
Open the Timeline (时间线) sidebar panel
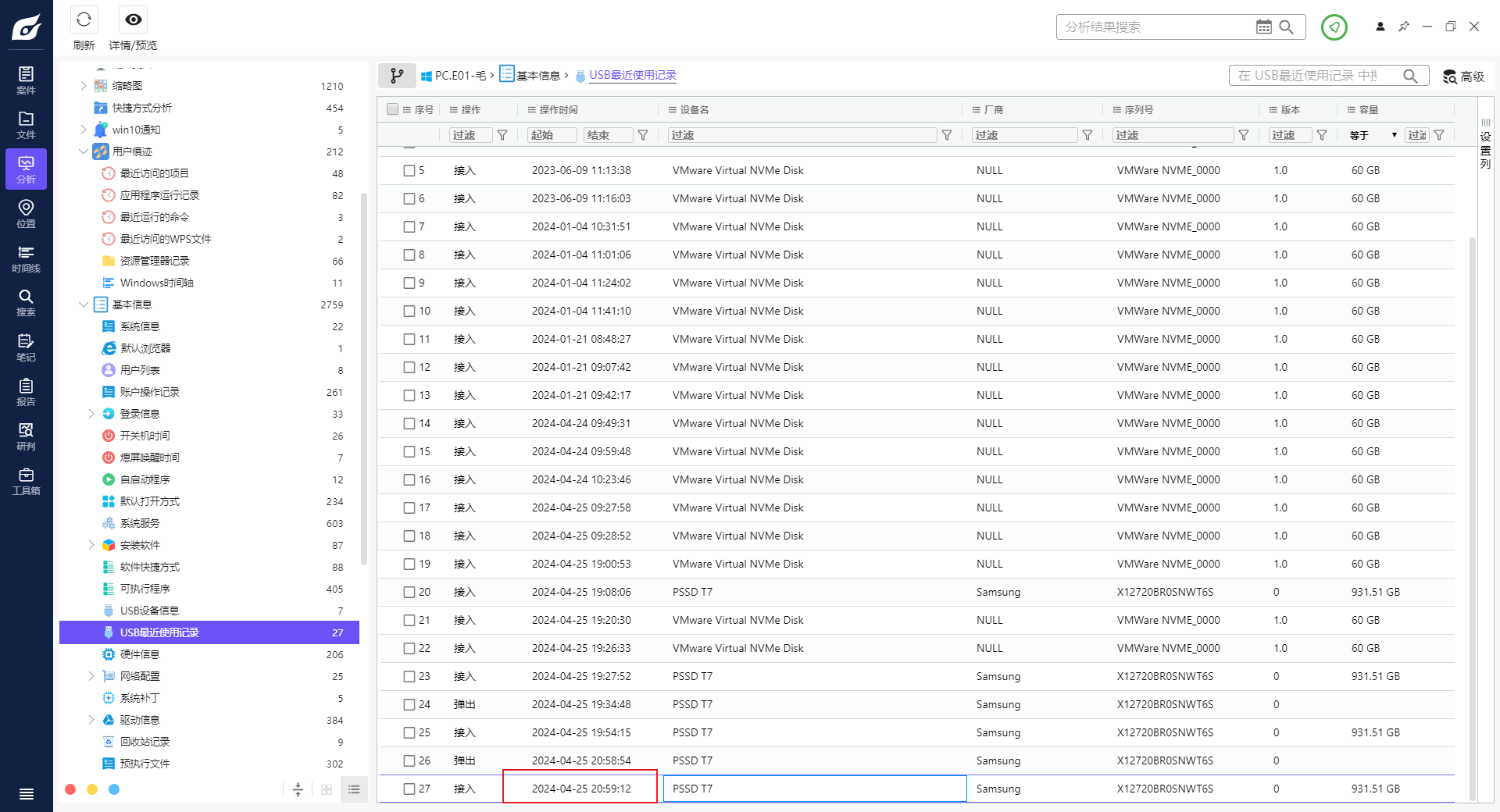click(x=26, y=258)
